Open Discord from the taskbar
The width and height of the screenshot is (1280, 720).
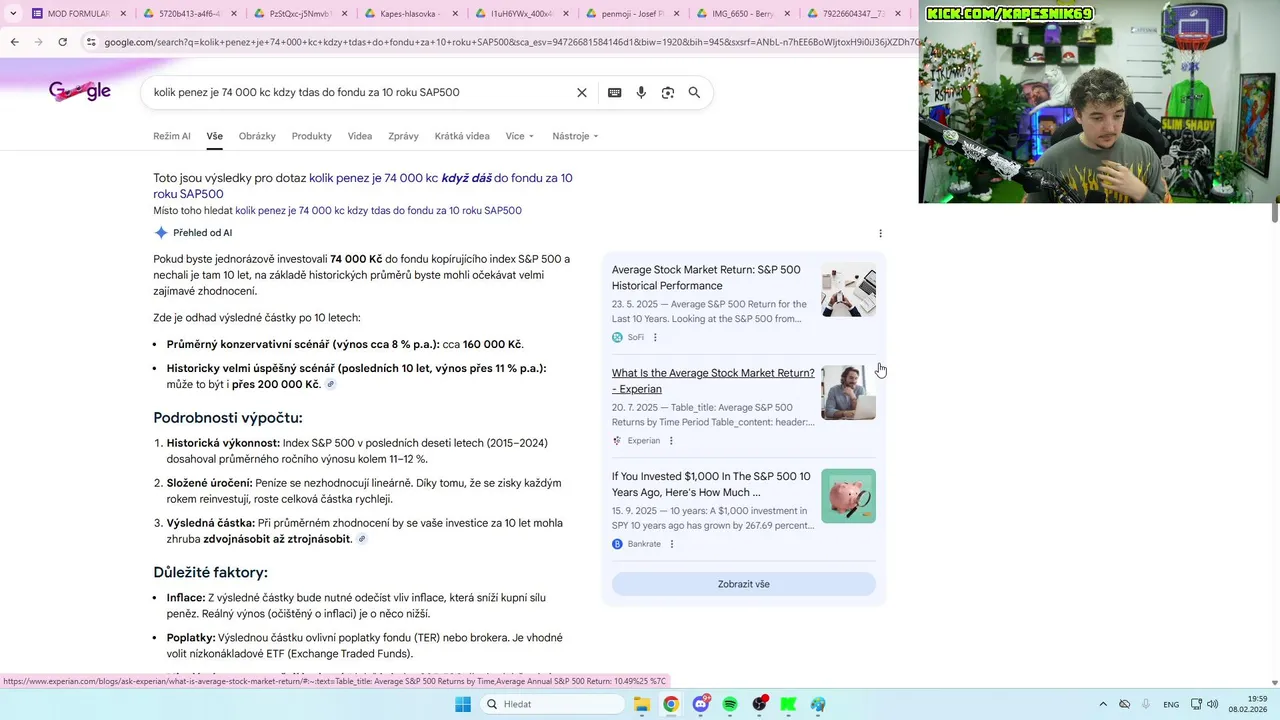(x=701, y=704)
